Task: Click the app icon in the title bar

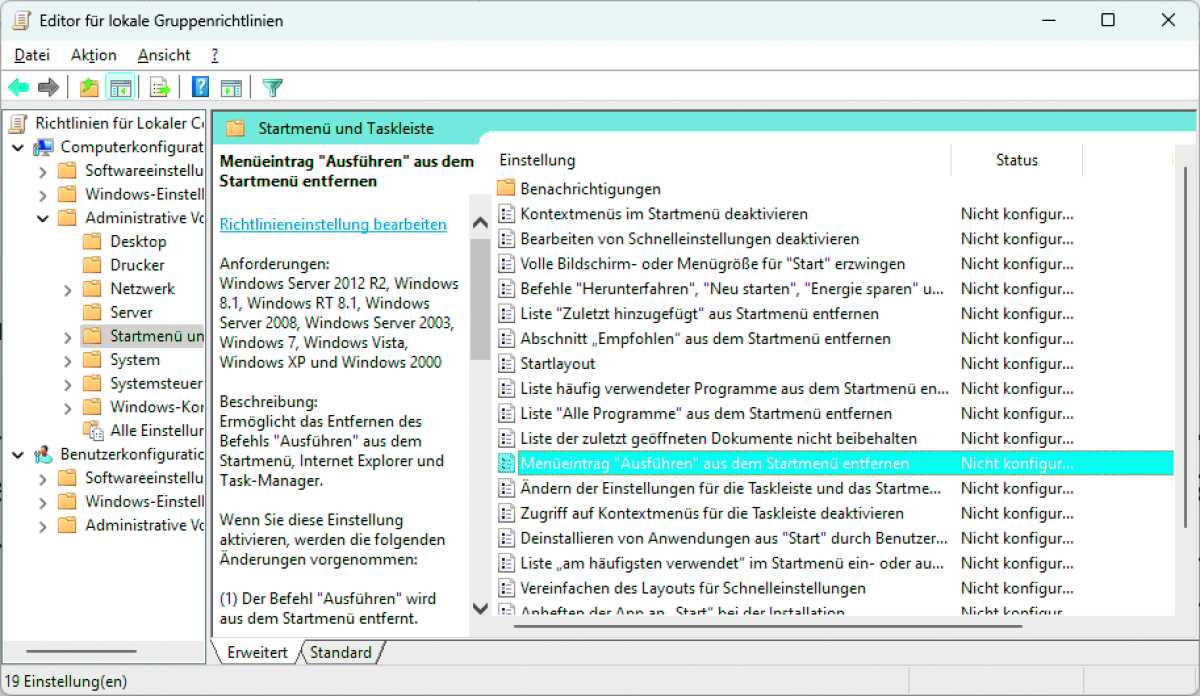Action: [x=23, y=20]
